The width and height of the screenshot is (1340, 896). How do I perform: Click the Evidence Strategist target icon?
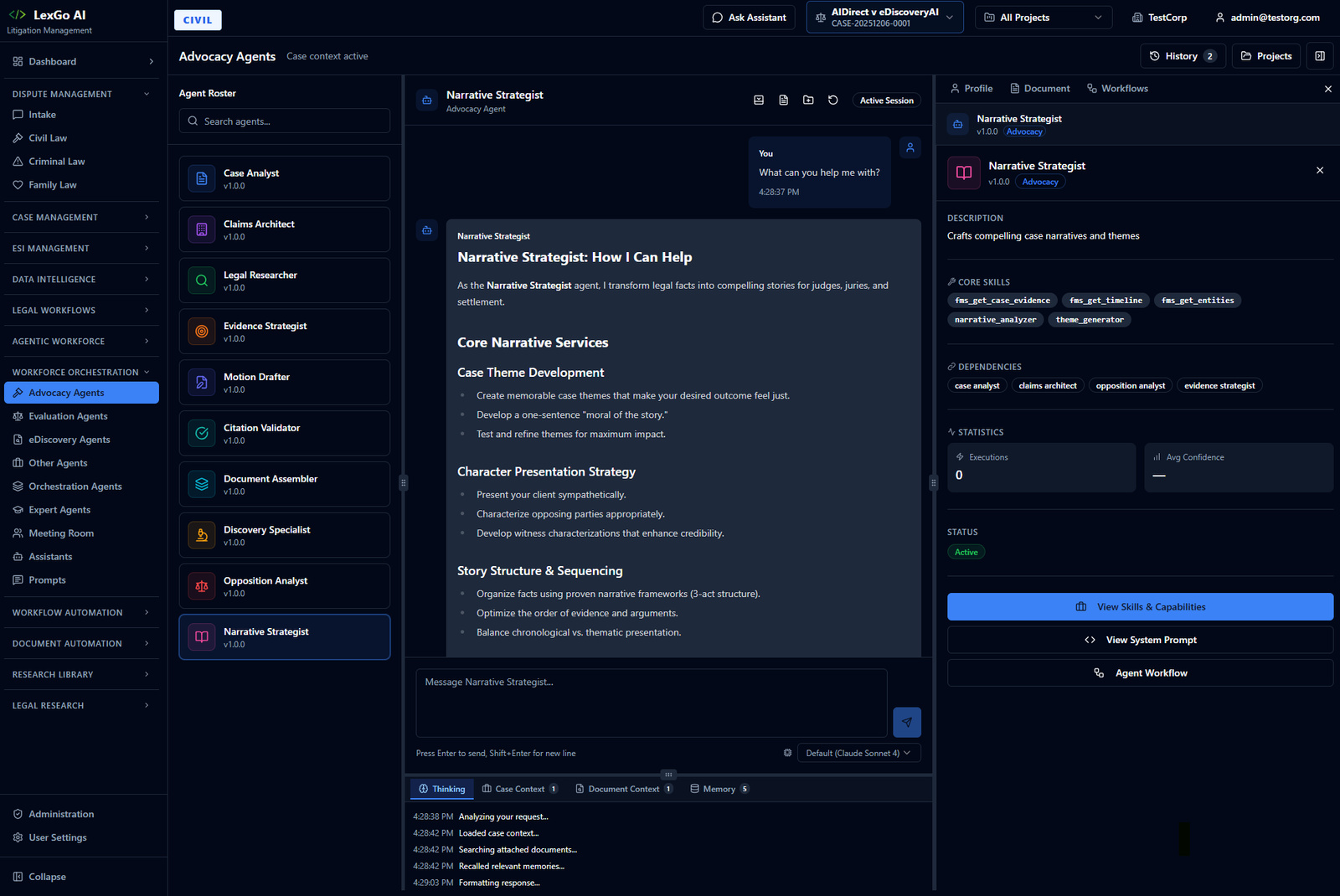coord(202,332)
